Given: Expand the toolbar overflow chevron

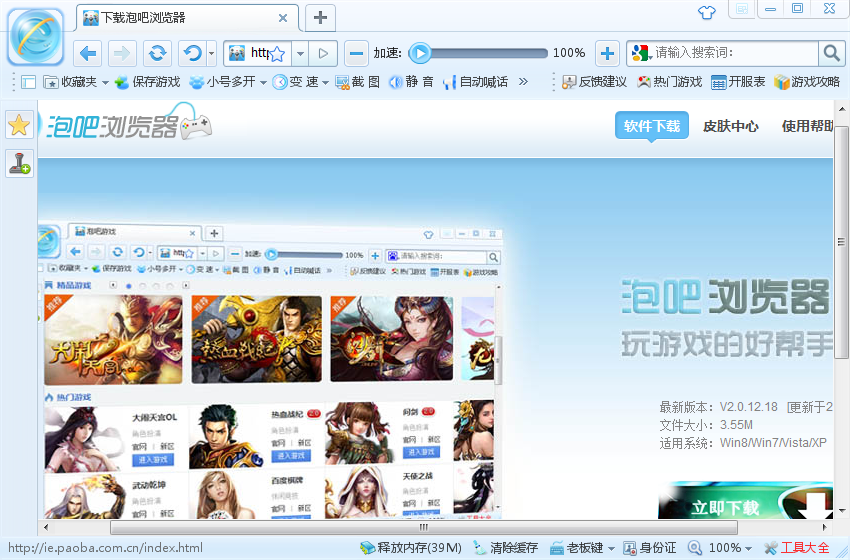Looking at the screenshot, I should click(x=523, y=82).
